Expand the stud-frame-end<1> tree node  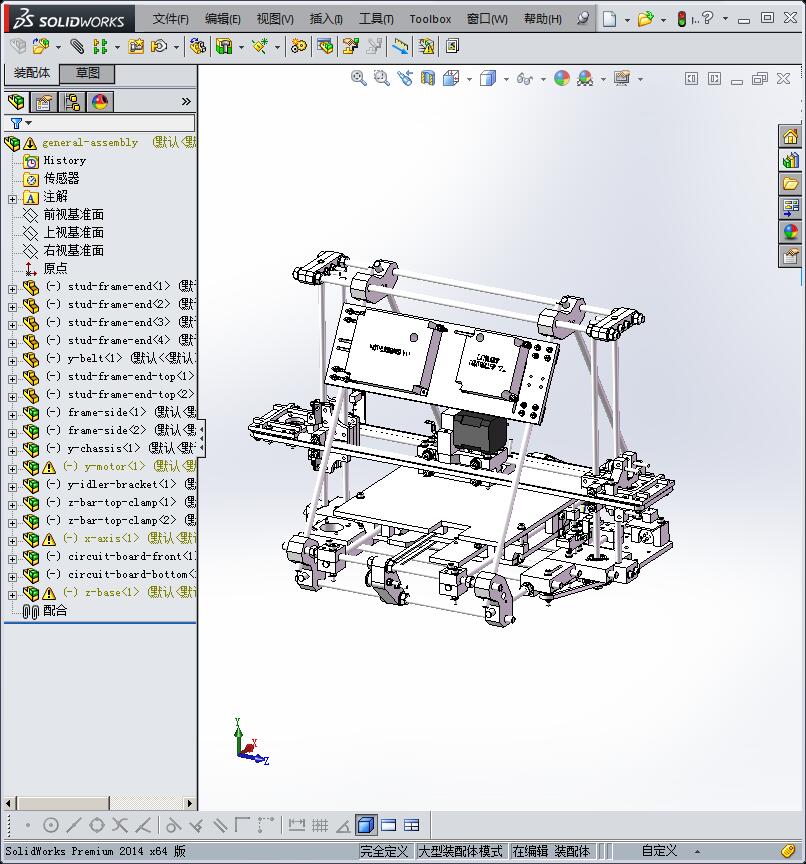click(12, 288)
